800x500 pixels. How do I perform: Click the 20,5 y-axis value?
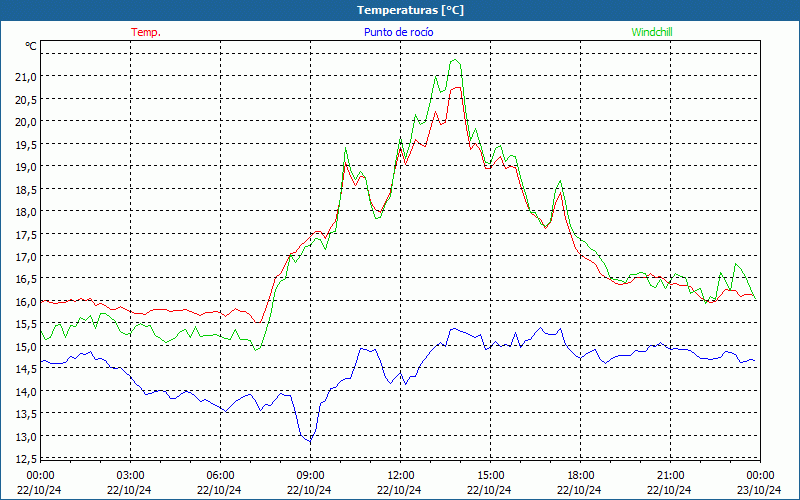click(26, 99)
